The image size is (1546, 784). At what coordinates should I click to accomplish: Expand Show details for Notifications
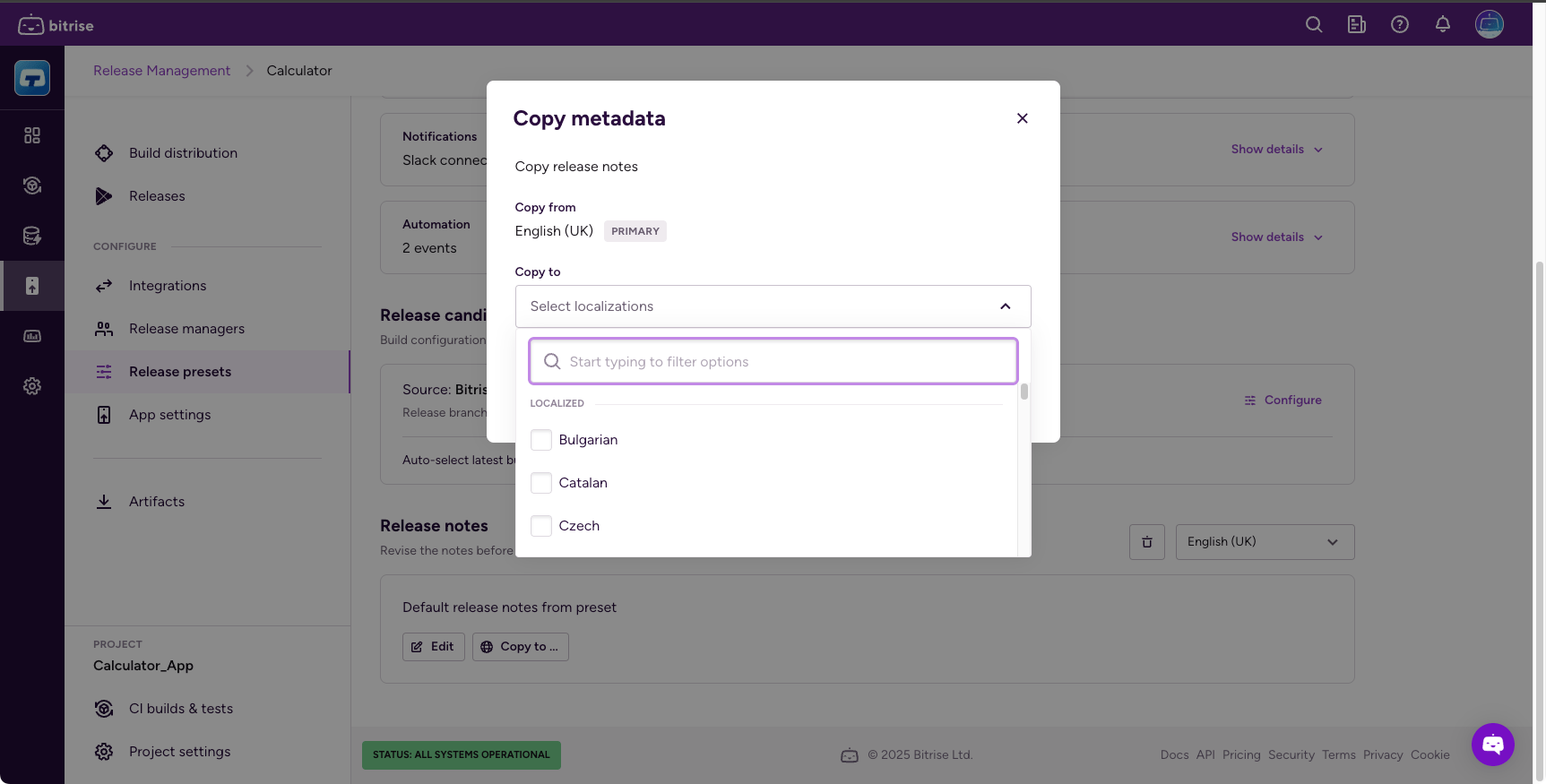tap(1276, 150)
